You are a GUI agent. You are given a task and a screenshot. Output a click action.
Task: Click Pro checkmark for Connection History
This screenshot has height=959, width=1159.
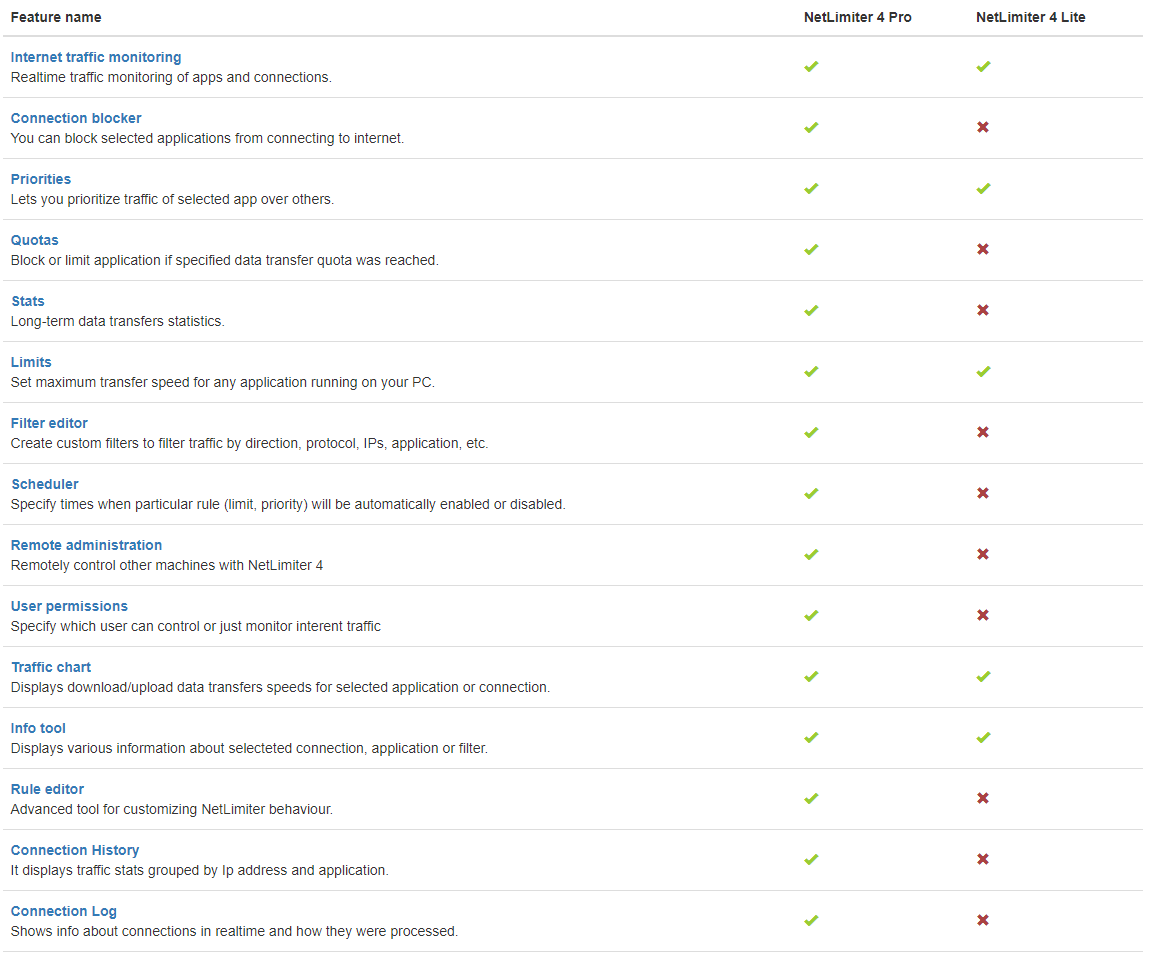[x=811, y=859]
